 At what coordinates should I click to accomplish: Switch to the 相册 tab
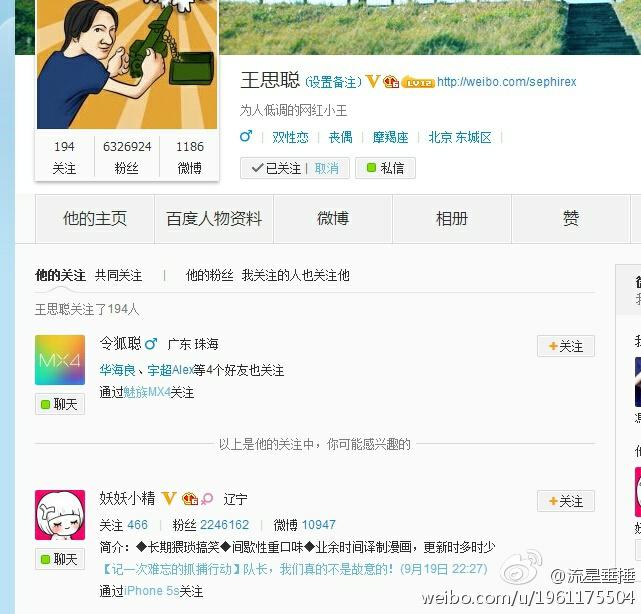452,219
